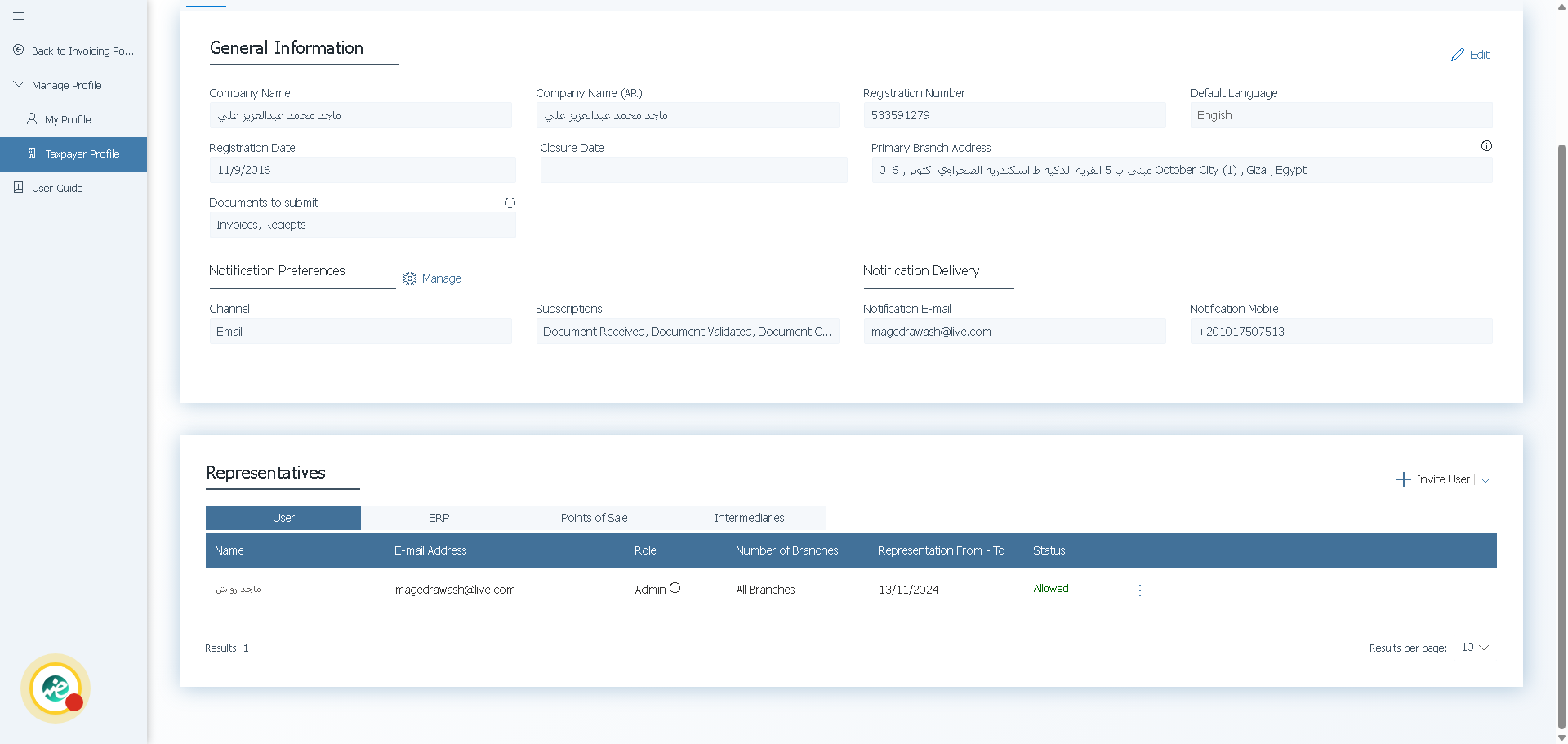Expand the Invite User dropdown arrow
This screenshot has height=744, width=1568.
point(1486,479)
